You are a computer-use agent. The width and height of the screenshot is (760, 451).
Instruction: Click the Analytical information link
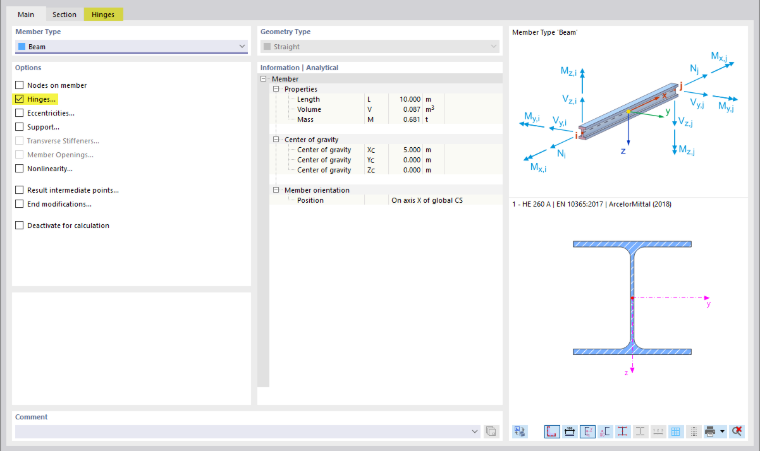click(322, 67)
